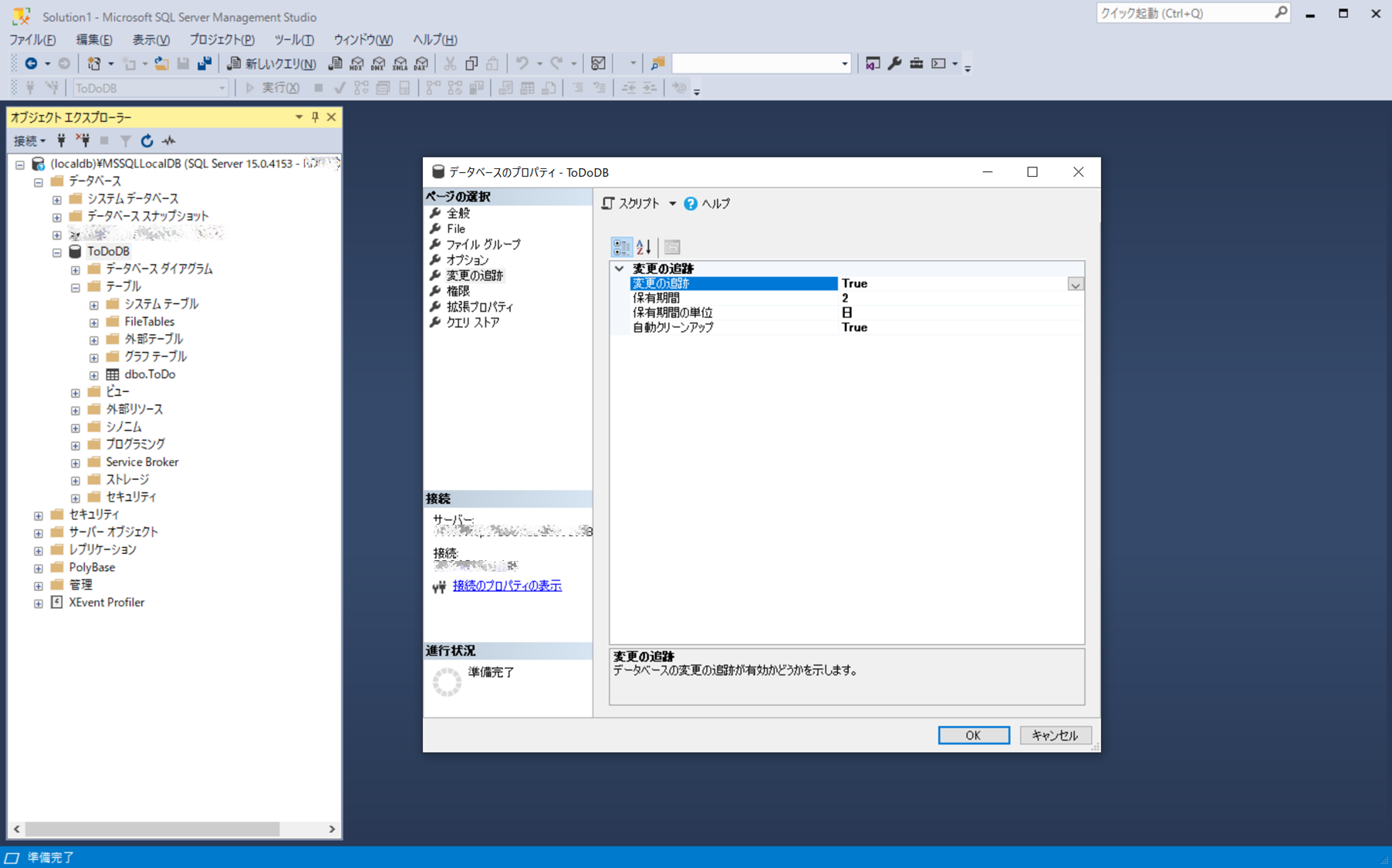
Task: Select the クエリ ストア page
Action: [x=472, y=323]
